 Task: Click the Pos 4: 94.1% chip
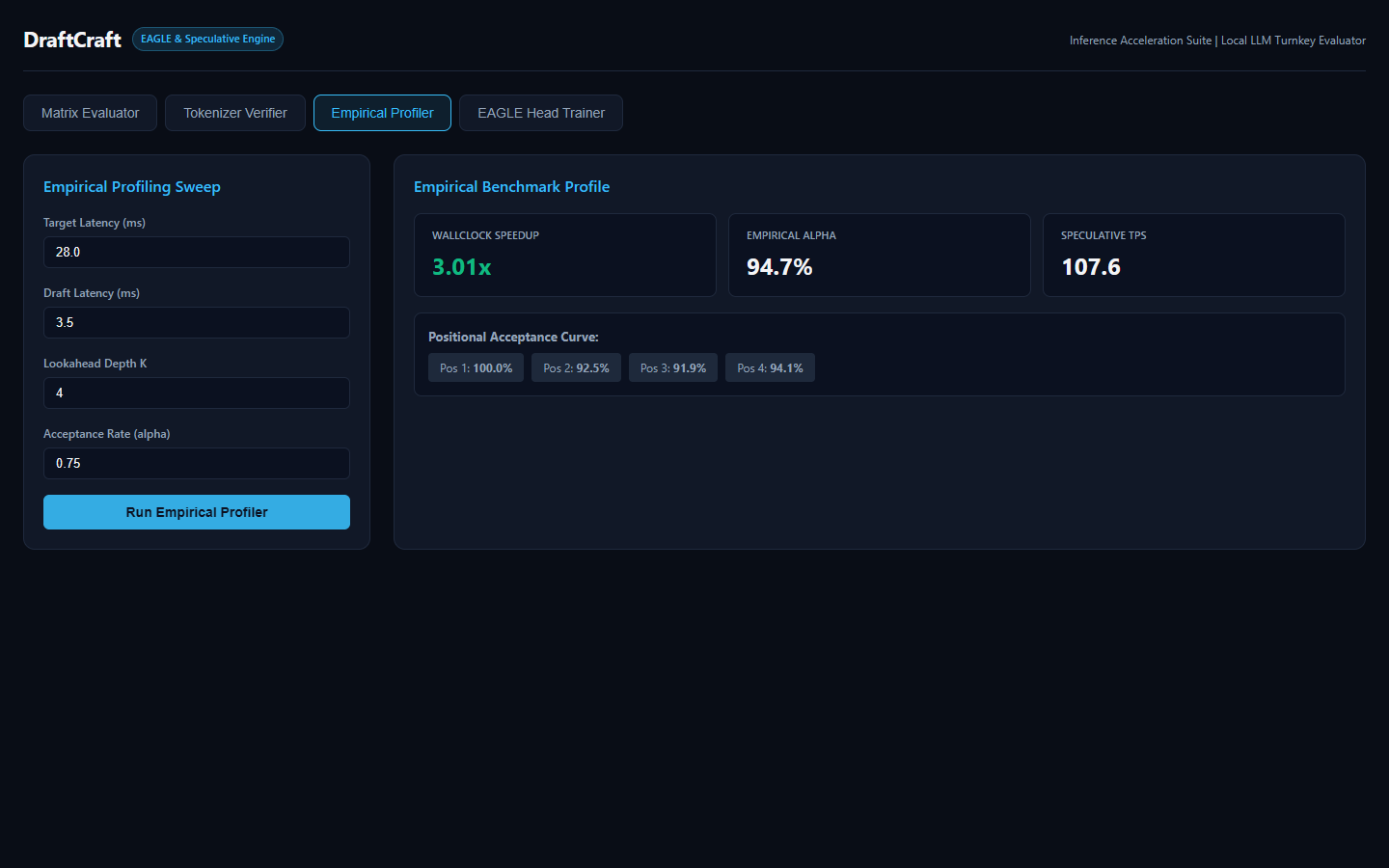click(x=770, y=367)
